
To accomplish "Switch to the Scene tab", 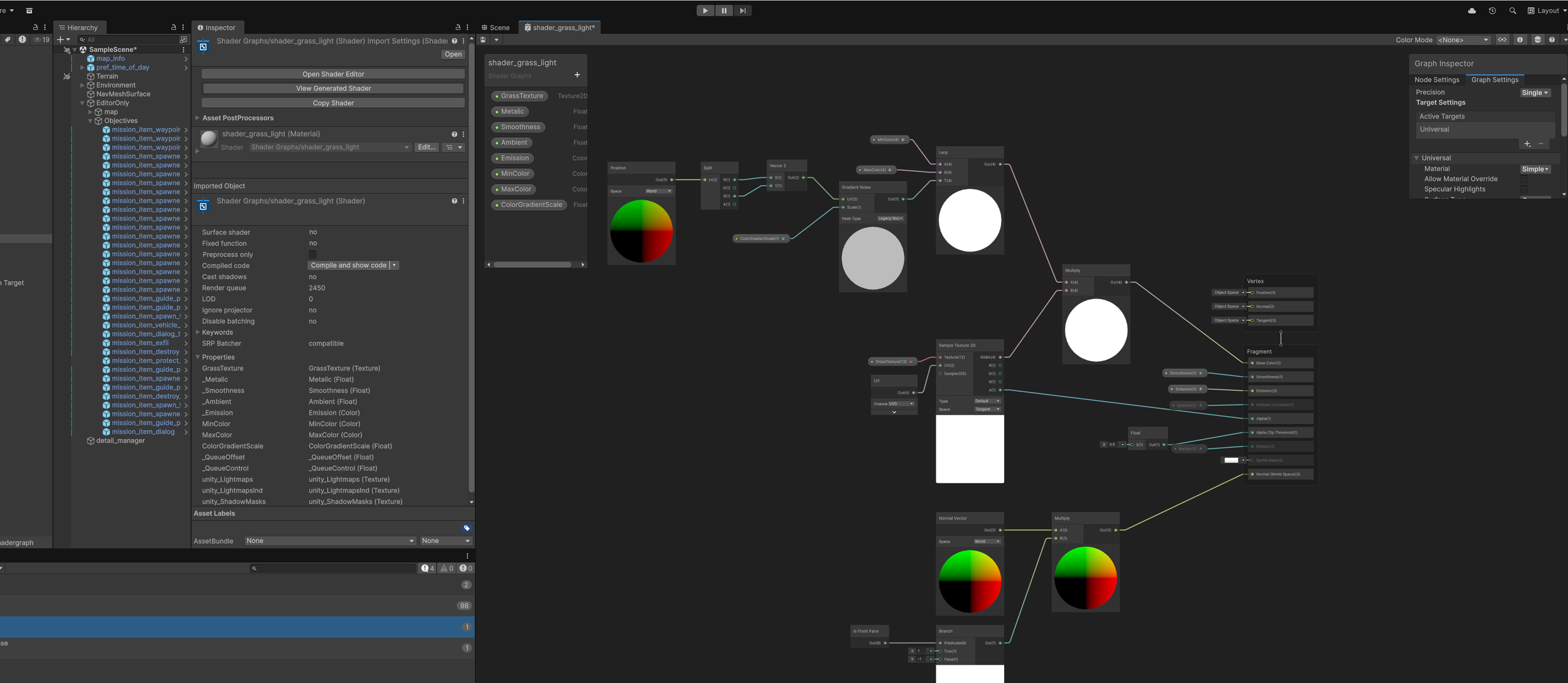I will coord(495,28).
